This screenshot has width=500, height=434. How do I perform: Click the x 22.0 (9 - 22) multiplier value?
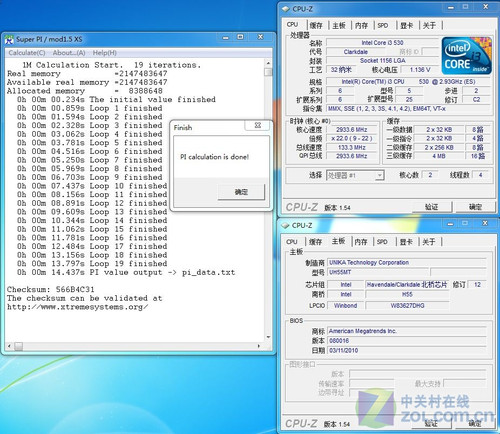(x=352, y=138)
